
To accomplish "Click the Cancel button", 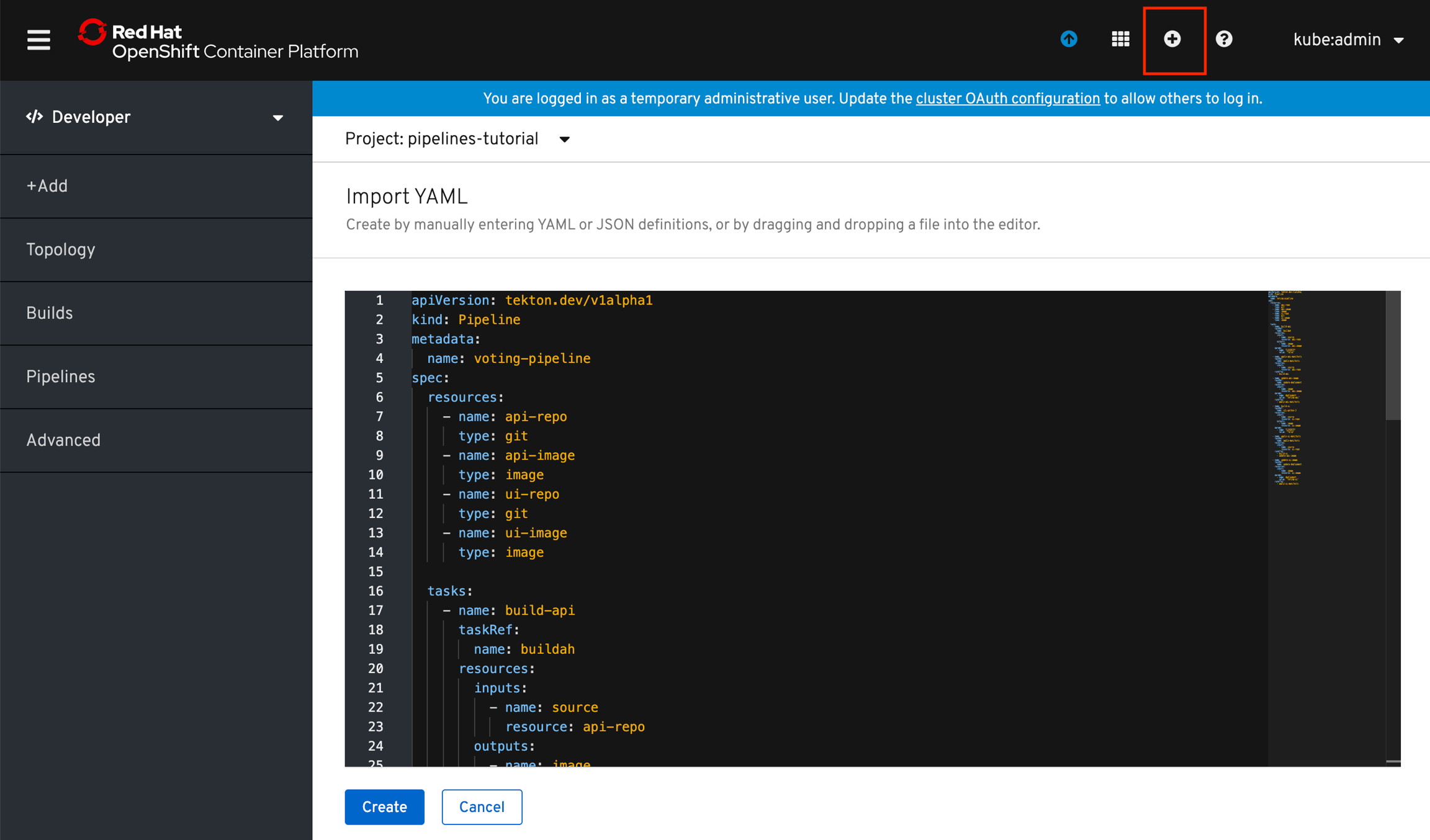I will click(x=482, y=806).
